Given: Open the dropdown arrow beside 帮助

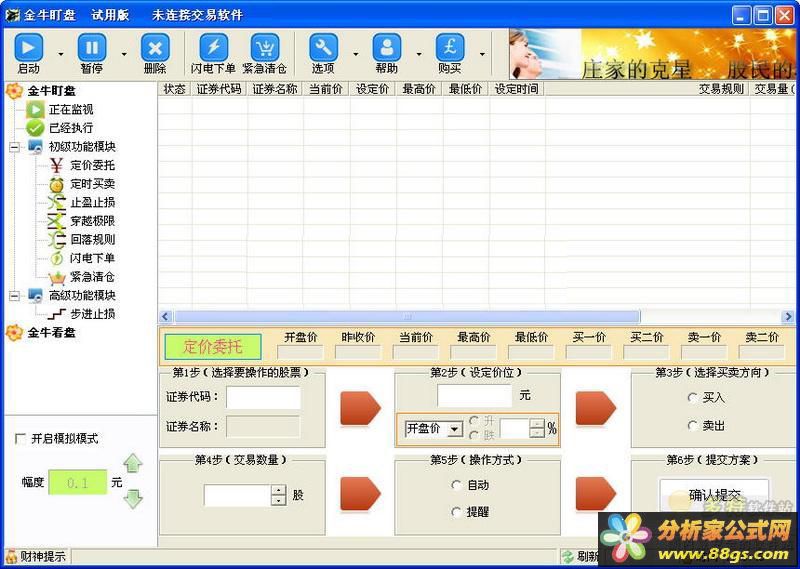Looking at the screenshot, I should coord(419,54).
